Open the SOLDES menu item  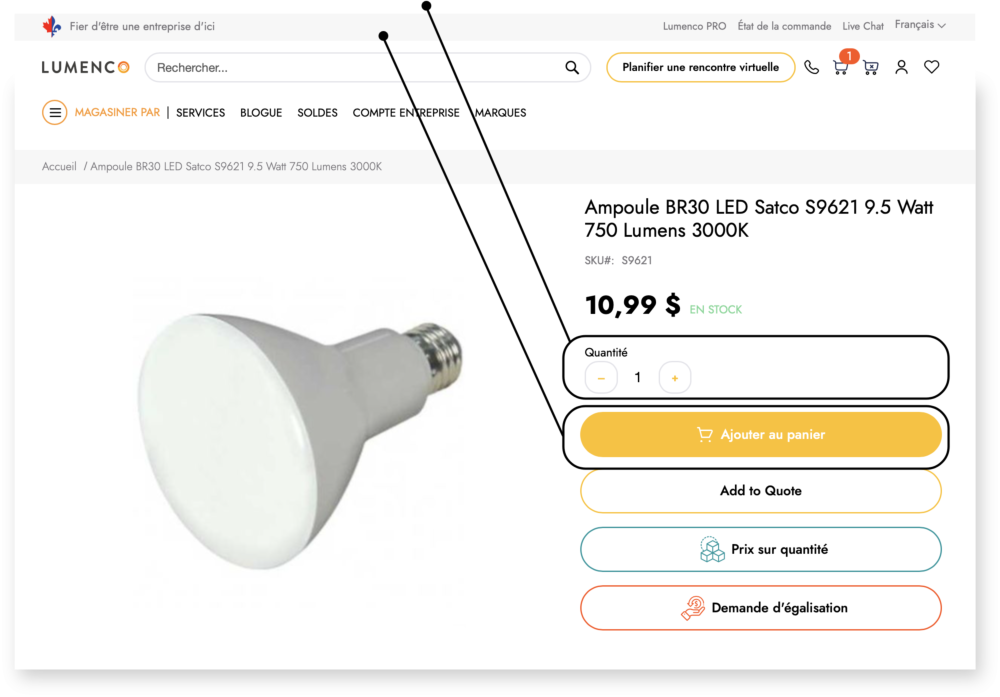coord(317,113)
